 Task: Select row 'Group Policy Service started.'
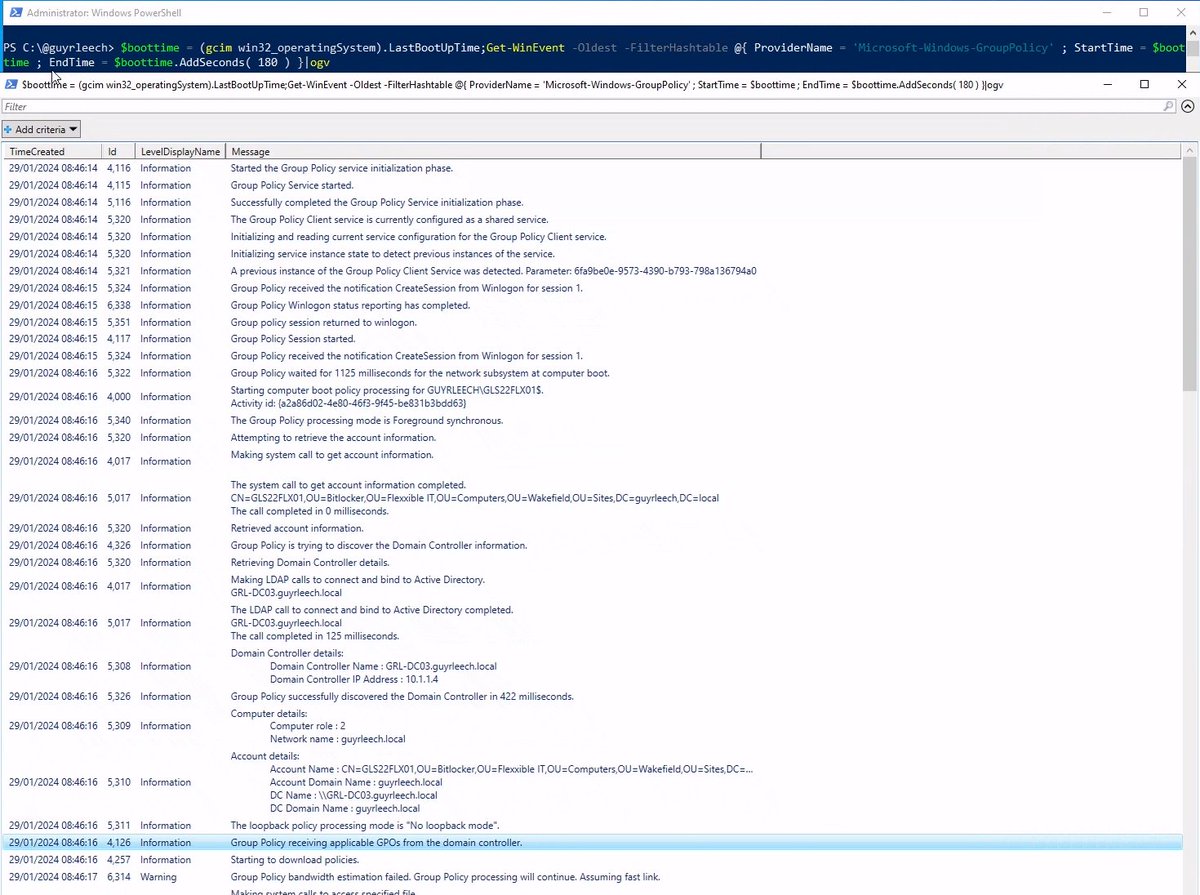tap(591, 185)
